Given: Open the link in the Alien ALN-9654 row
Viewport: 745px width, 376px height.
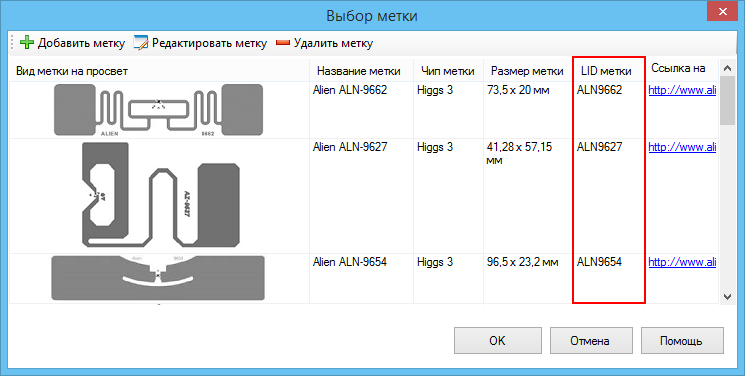Looking at the screenshot, I should click(x=682, y=262).
